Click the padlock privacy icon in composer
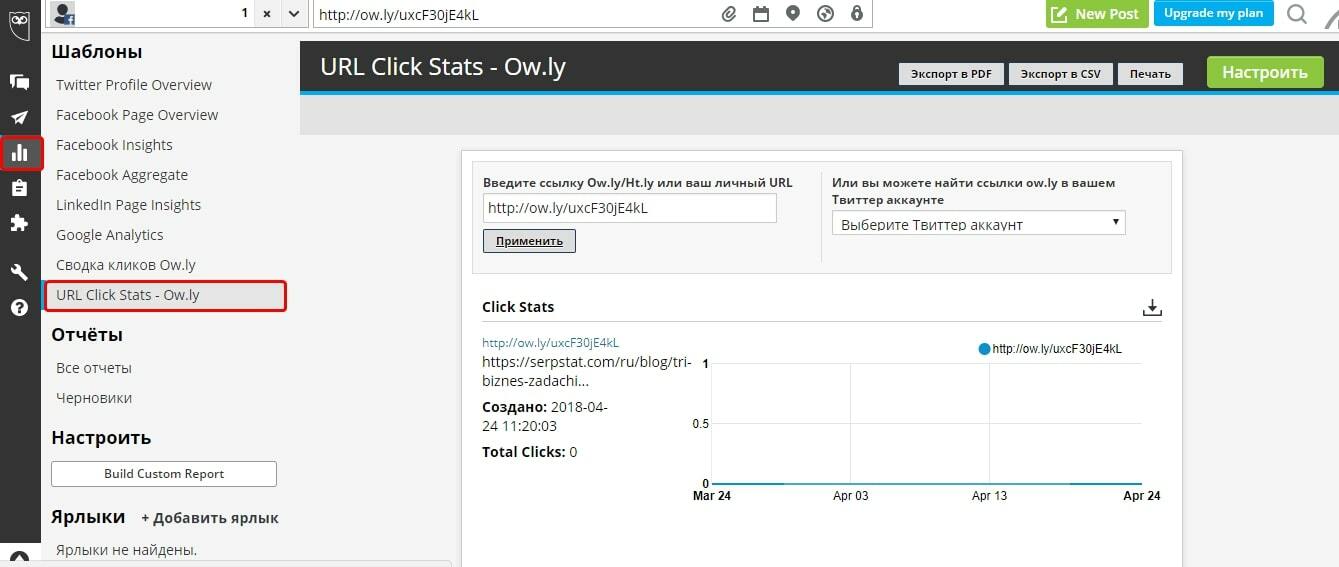 coord(856,14)
